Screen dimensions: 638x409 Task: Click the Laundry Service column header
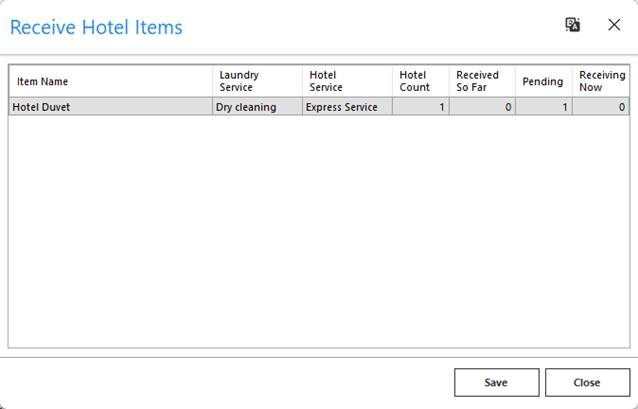pos(257,81)
